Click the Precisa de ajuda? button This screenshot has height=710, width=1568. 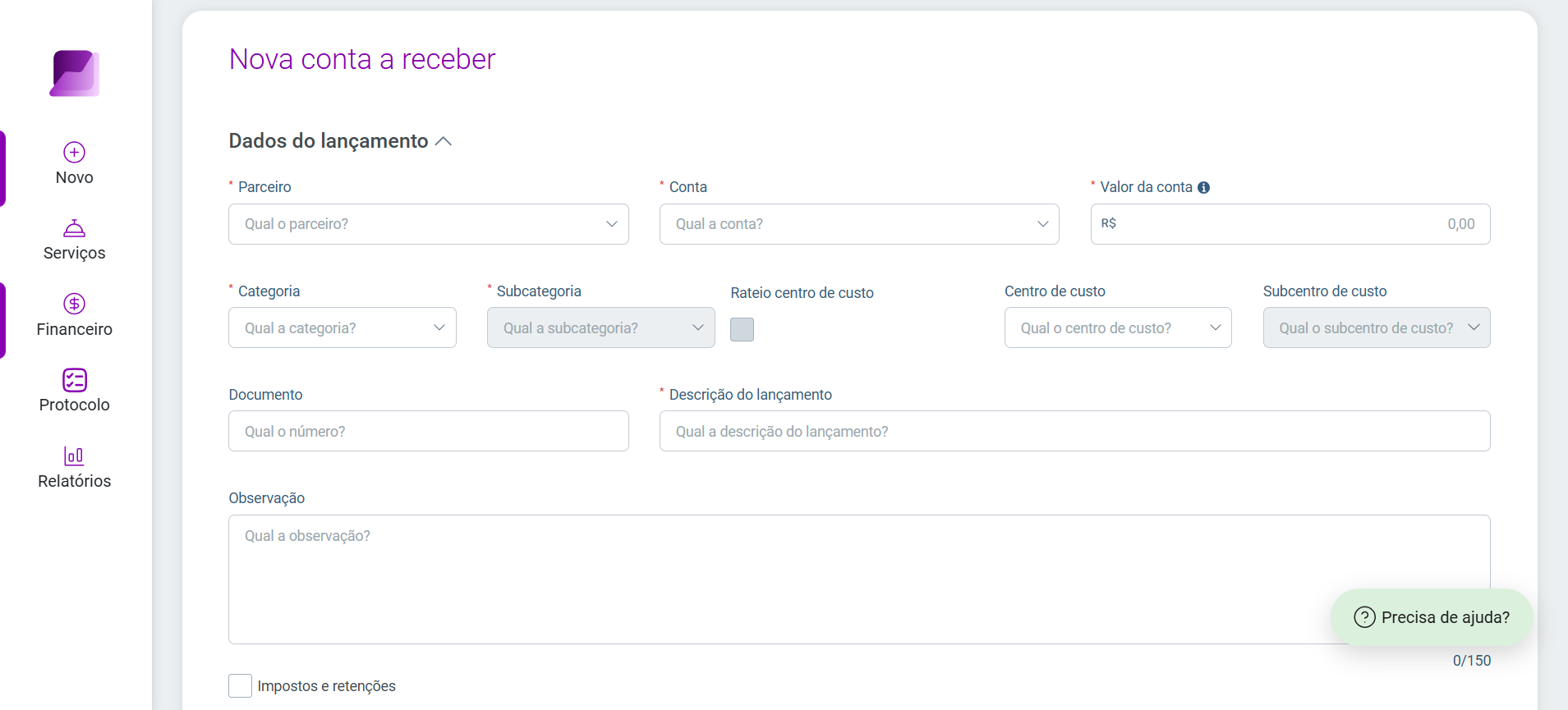click(1432, 617)
